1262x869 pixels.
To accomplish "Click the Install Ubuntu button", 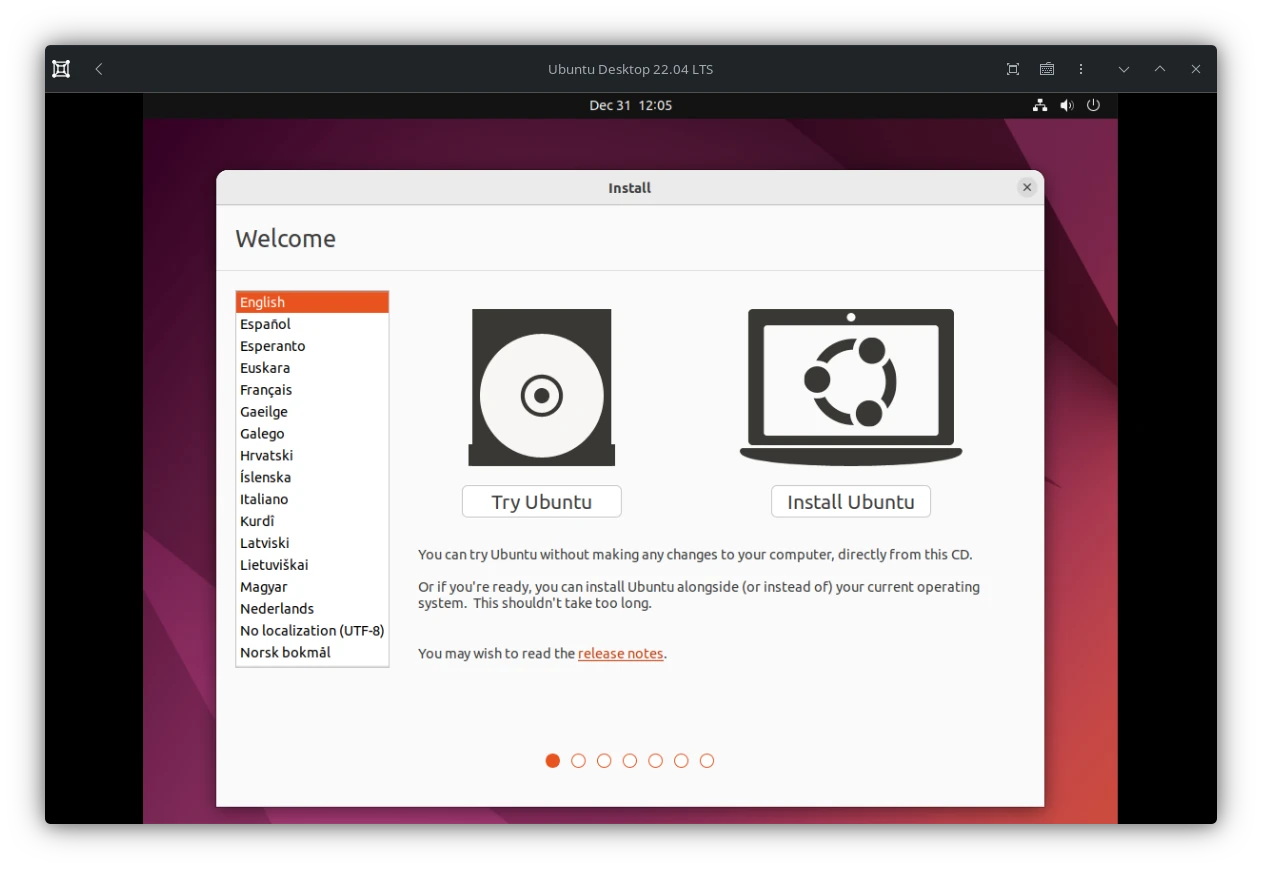I will tap(850, 501).
